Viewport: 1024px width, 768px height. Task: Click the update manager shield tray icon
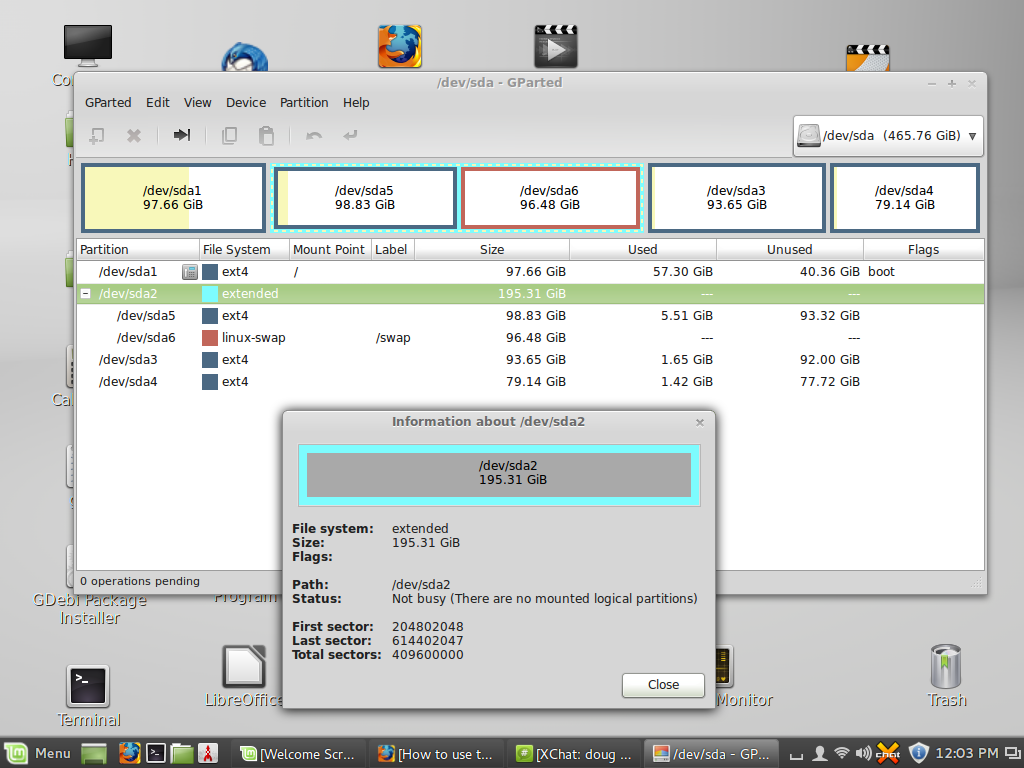click(x=919, y=753)
